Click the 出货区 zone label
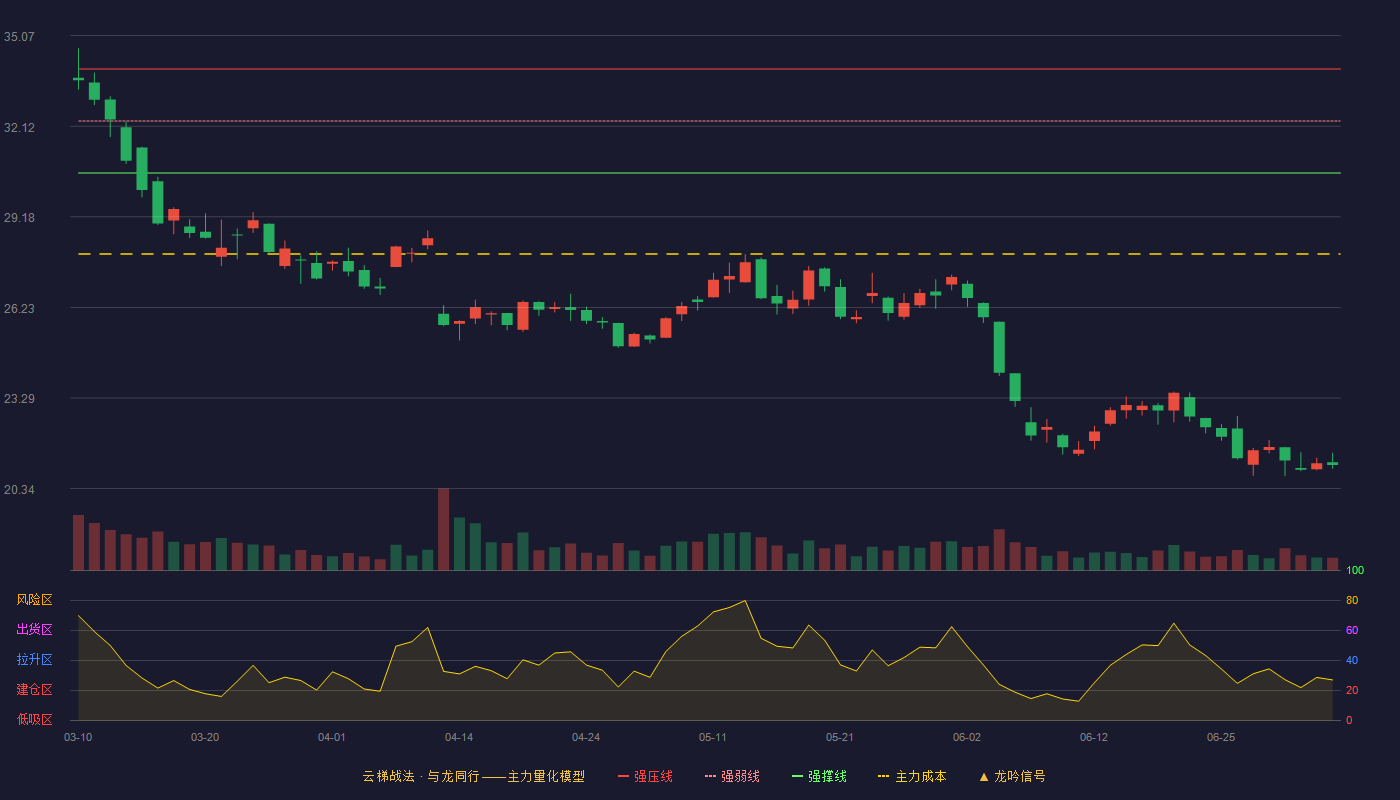This screenshot has height=800, width=1400. tap(34, 630)
